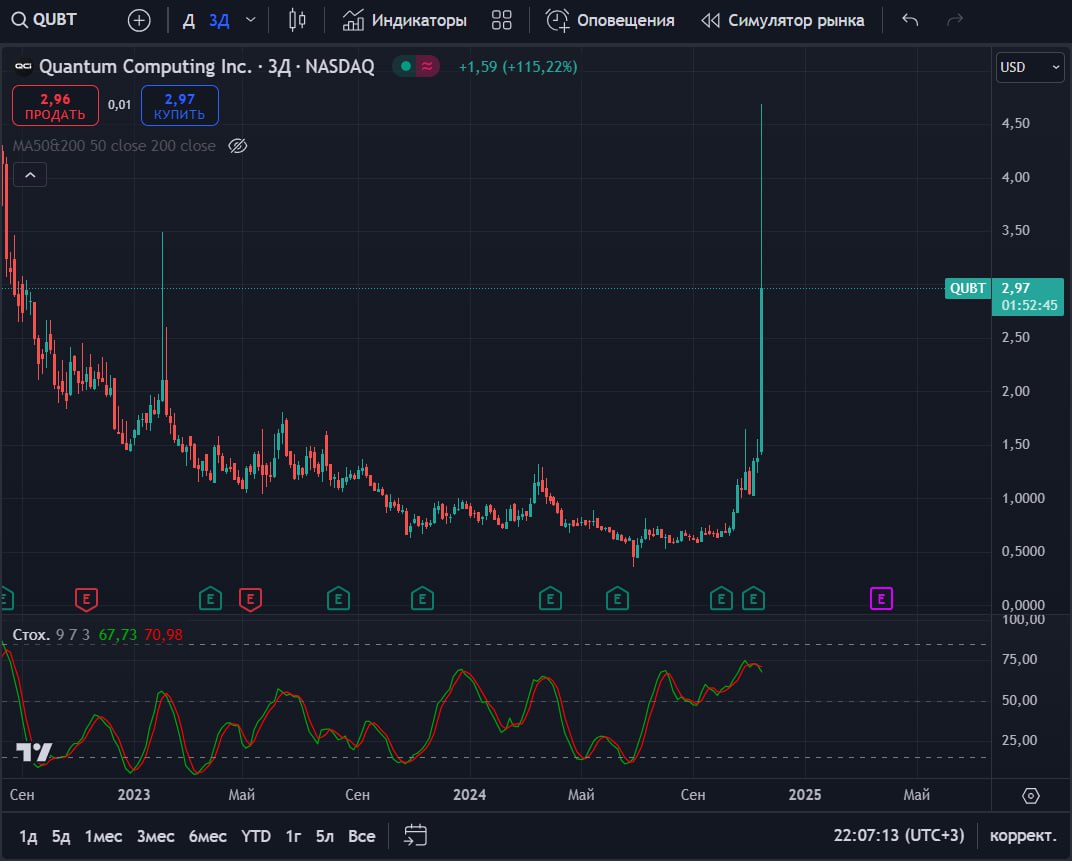Redo the chart action

(955, 21)
